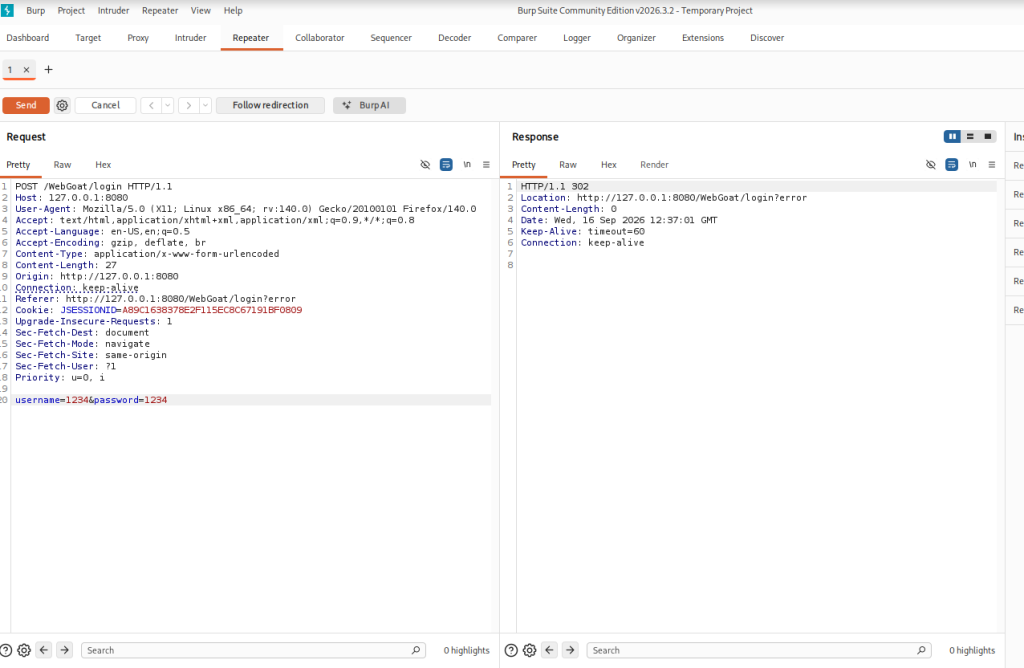The width and height of the screenshot is (1024, 668).
Task: Open history dropdown beside back arrow
Action: (168, 105)
